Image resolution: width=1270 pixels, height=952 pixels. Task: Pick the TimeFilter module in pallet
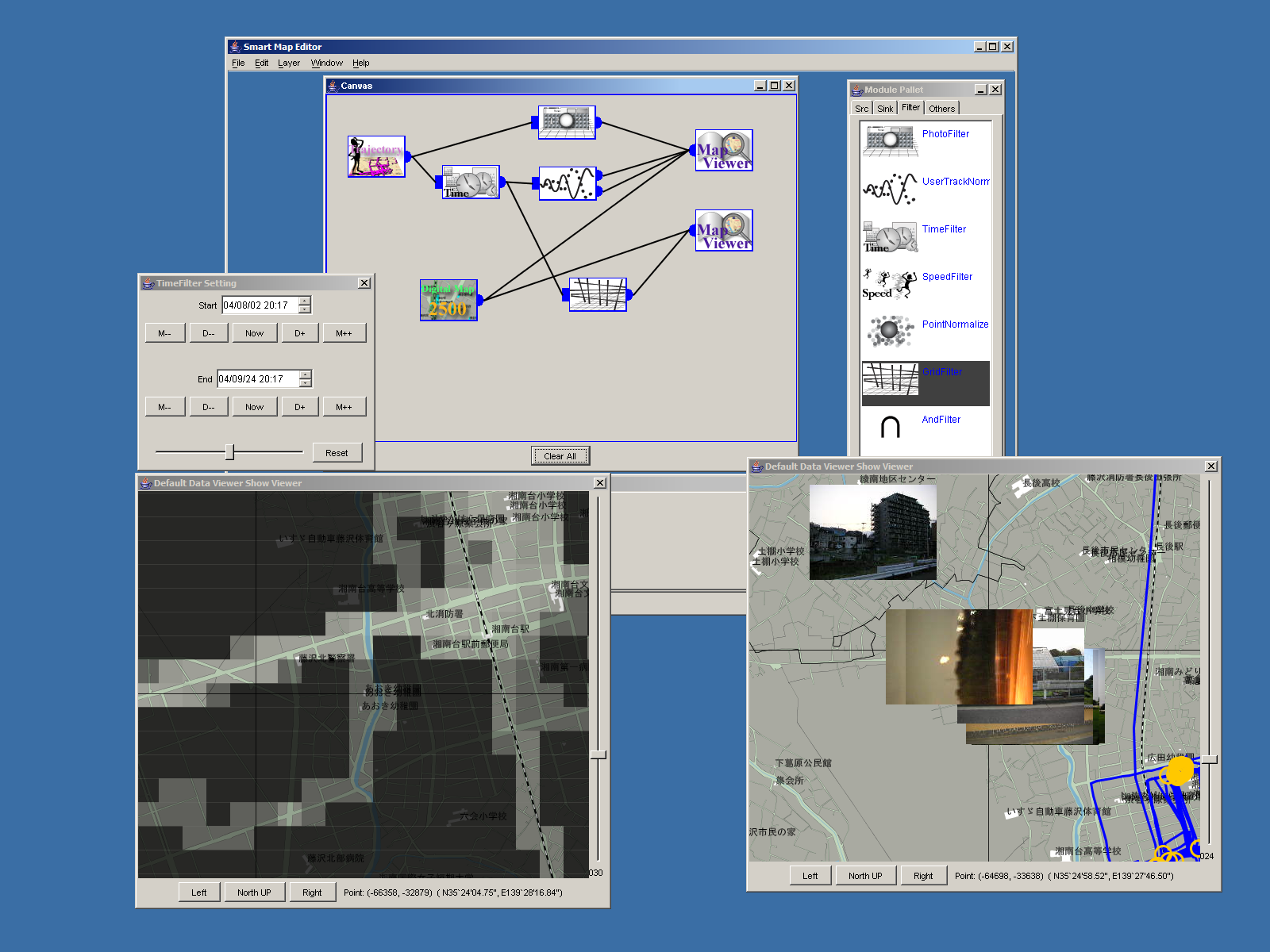pos(890,236)
